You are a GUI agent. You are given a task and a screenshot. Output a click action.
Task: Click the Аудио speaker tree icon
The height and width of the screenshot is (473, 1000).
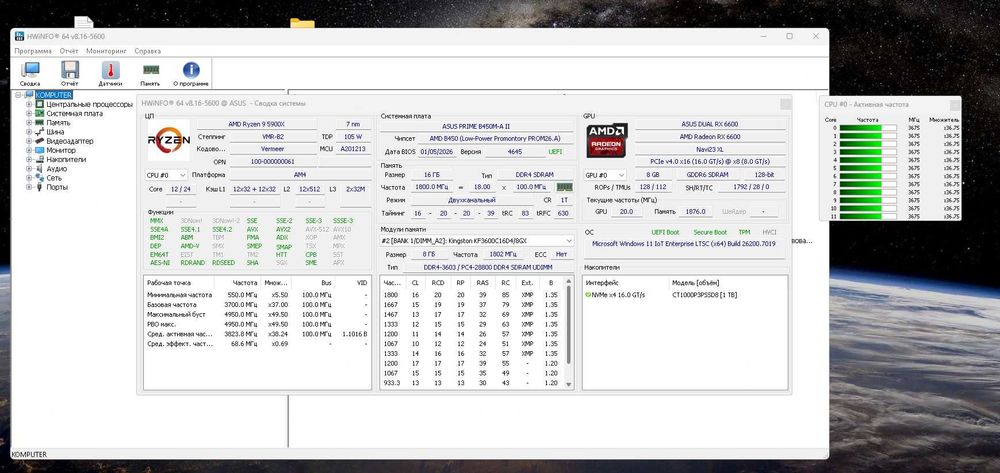pyautogui.click(x=40, y=169)
